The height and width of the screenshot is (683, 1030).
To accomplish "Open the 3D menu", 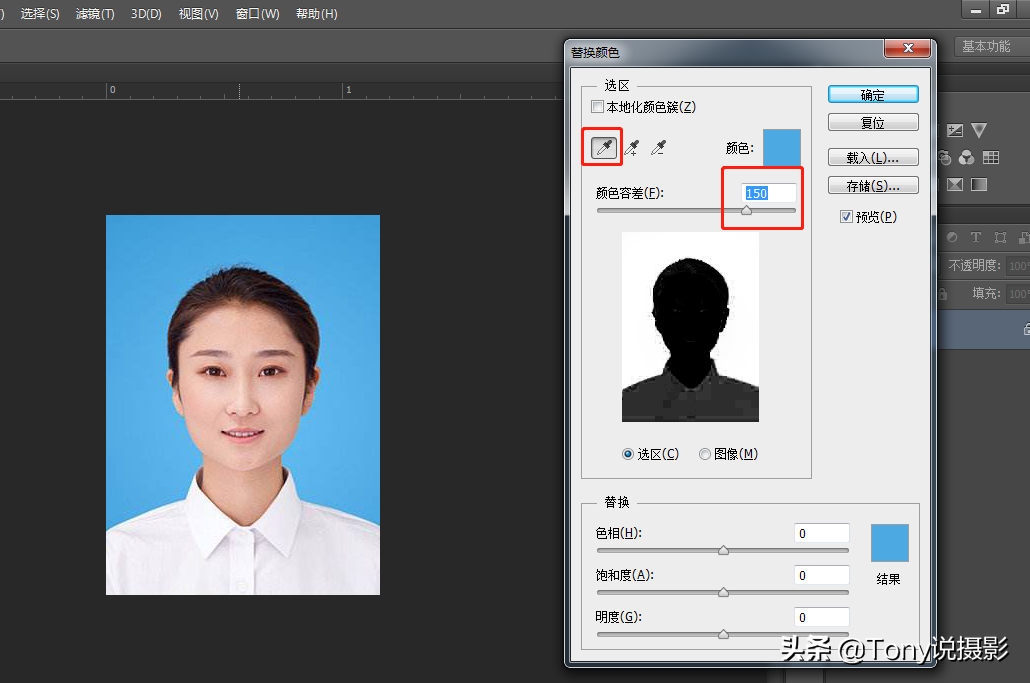I will pos(146,14).
